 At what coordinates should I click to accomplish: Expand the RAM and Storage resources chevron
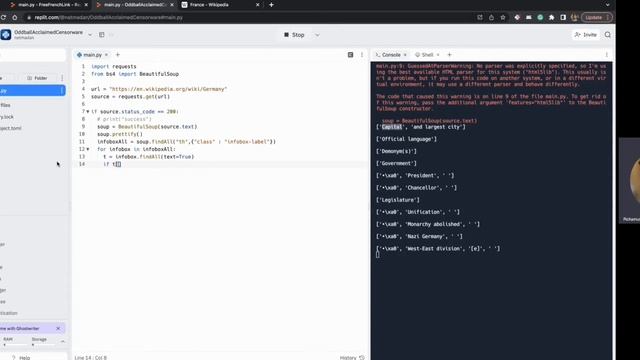pyautogui.click(x=62, y=341)
